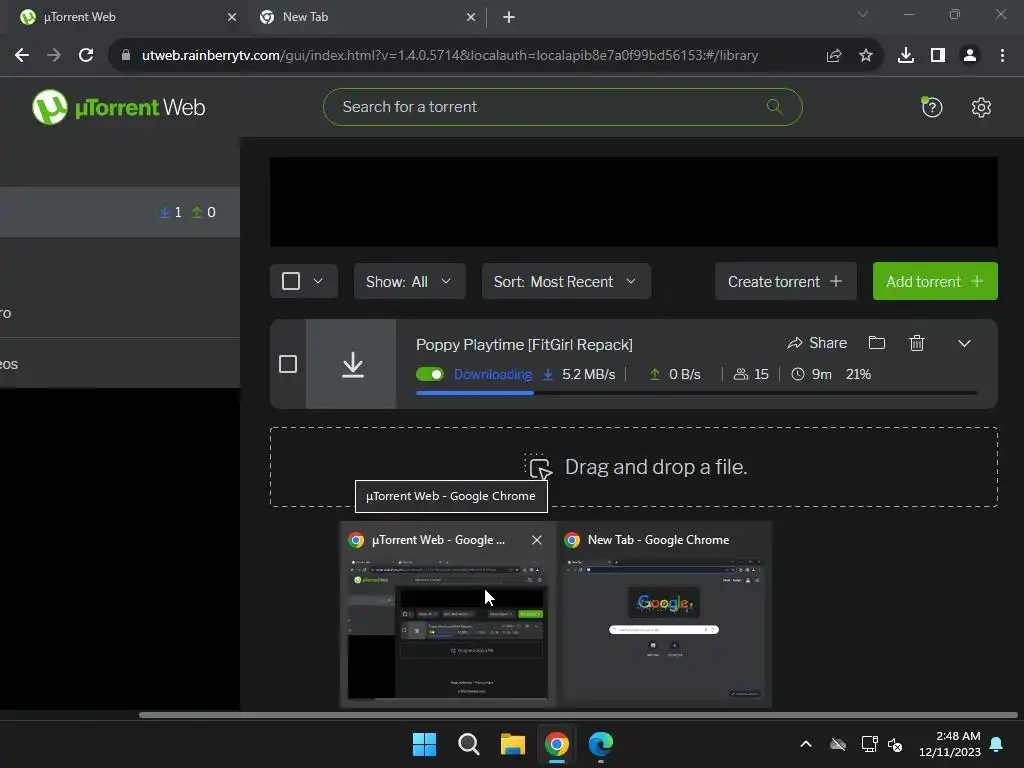The image size is (1024, 768).
Task: Click the Drag and drop a file area
Action: point(633,467)
